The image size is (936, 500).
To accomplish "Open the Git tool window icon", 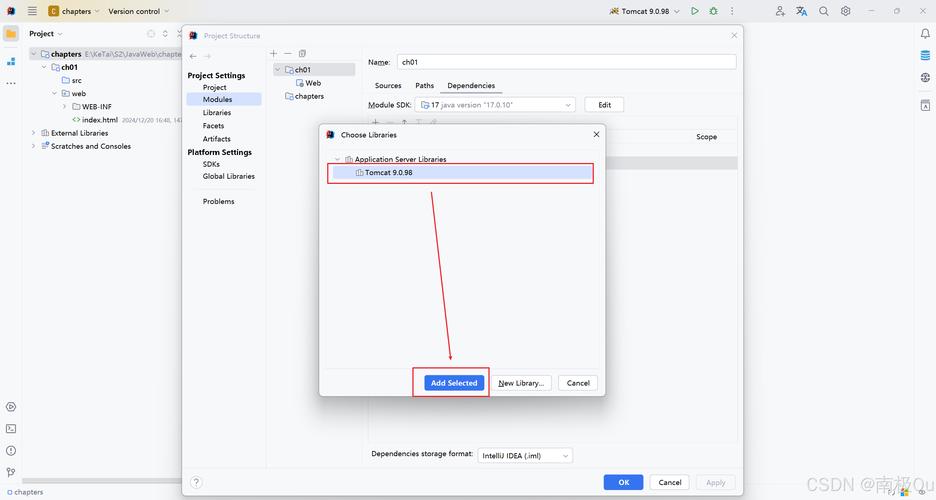I will pos(11,472).
